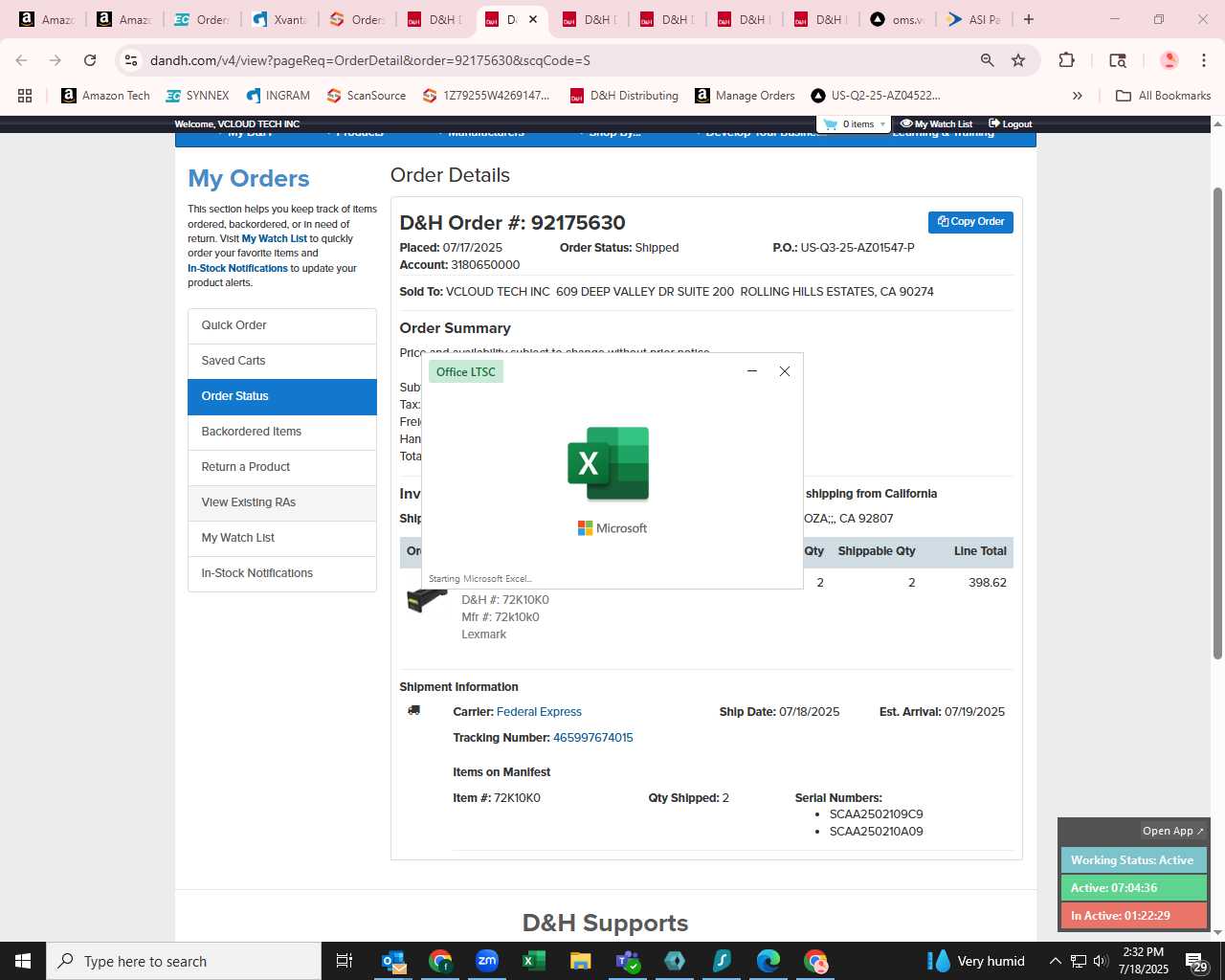Screen dimensions: 1225x980
Task: Open View Existing RAs
Action: (x=282, y=502)
